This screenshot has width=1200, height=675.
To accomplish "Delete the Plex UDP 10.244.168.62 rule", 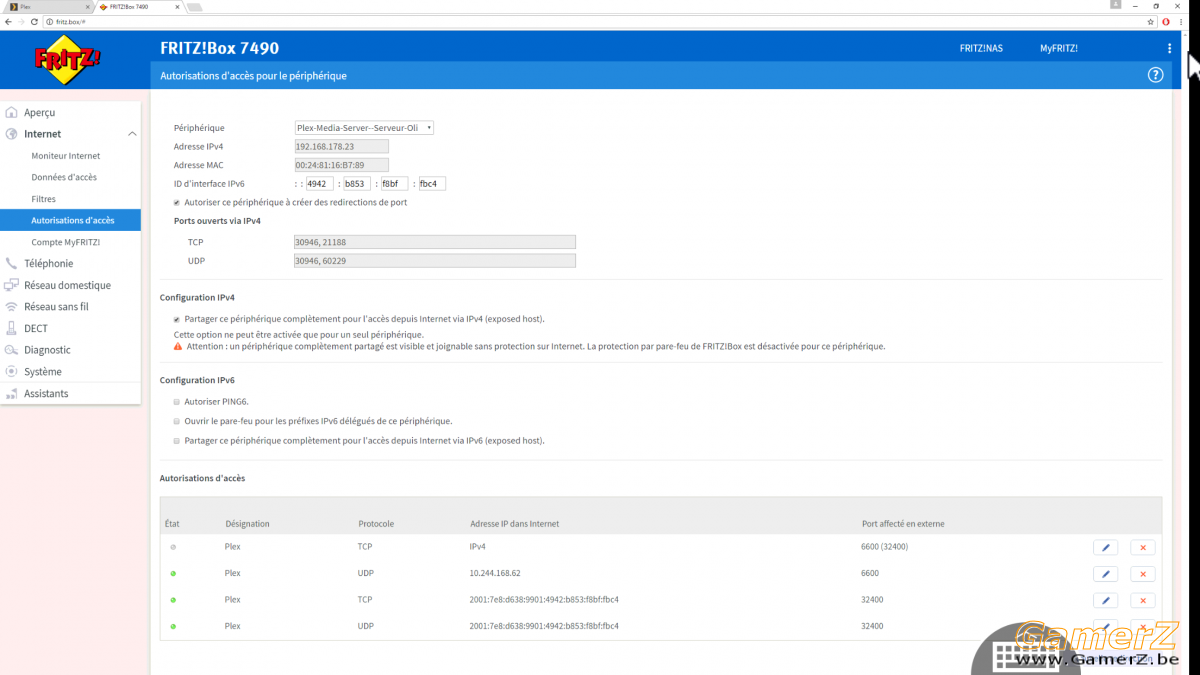I will [1143, 574].
